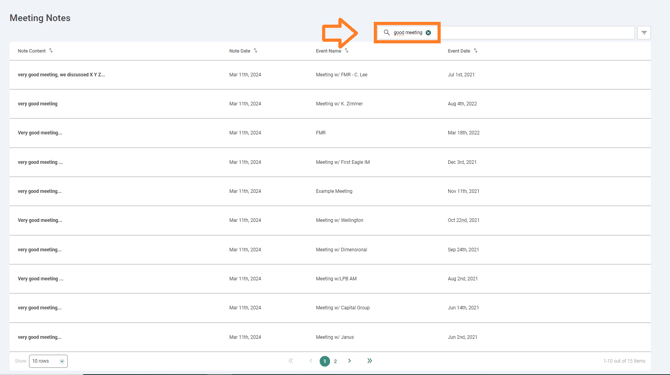Viewport: 670px width, 375px height.
Task: Click event date 'Mar 18th, 2022'
Action: (464, 133)
